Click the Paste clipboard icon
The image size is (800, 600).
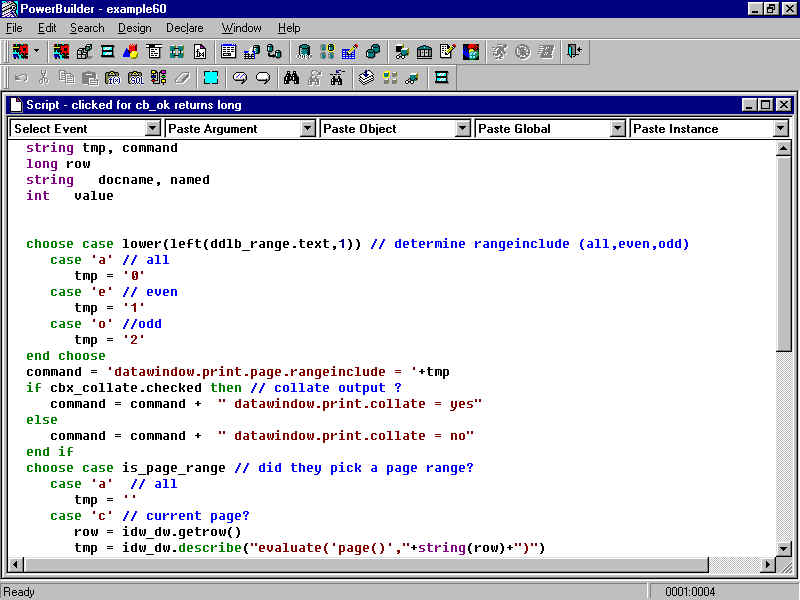point(90,78)
